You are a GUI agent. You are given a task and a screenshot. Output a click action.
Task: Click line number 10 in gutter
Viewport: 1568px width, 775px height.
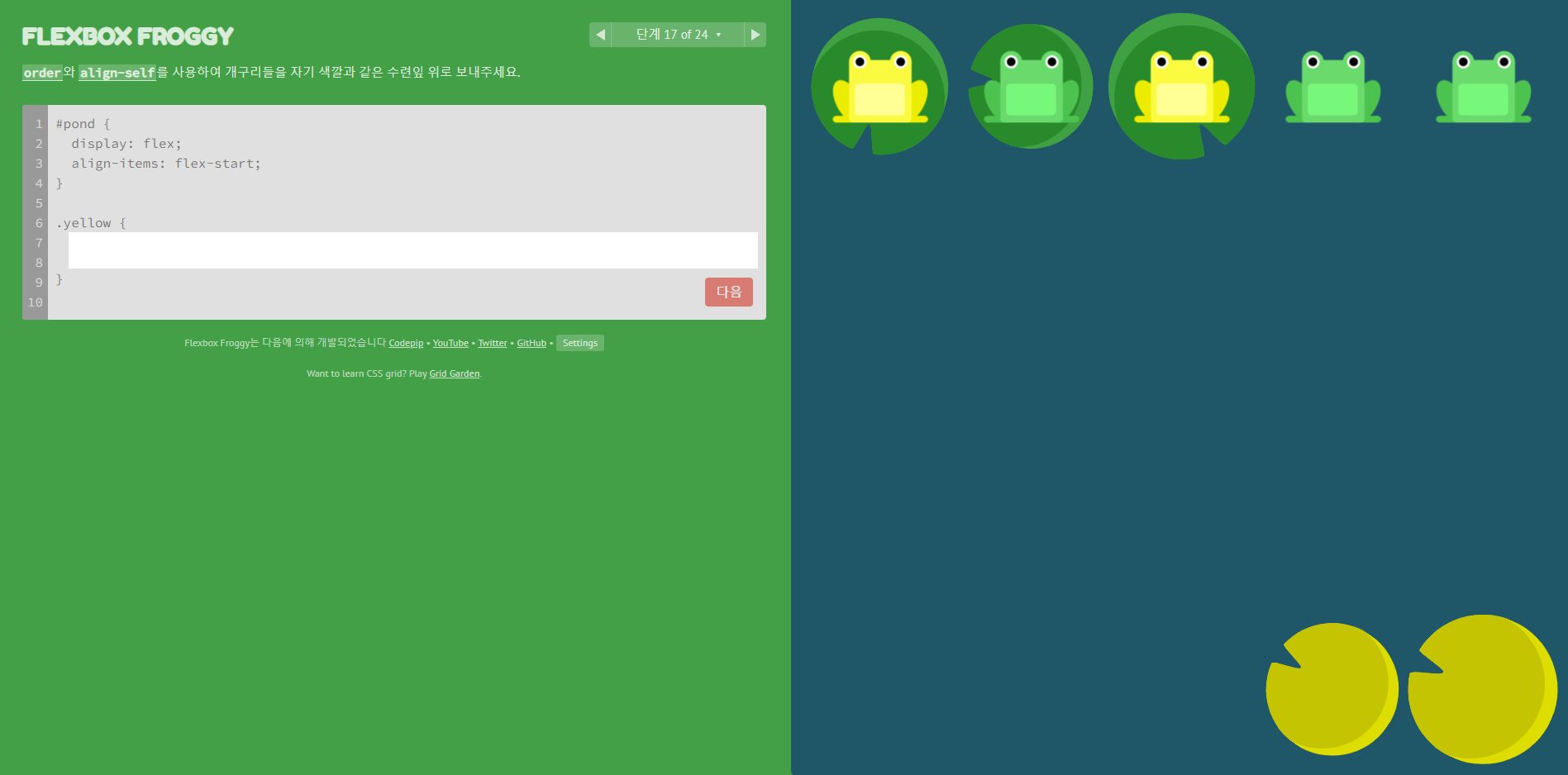point(35,302)
